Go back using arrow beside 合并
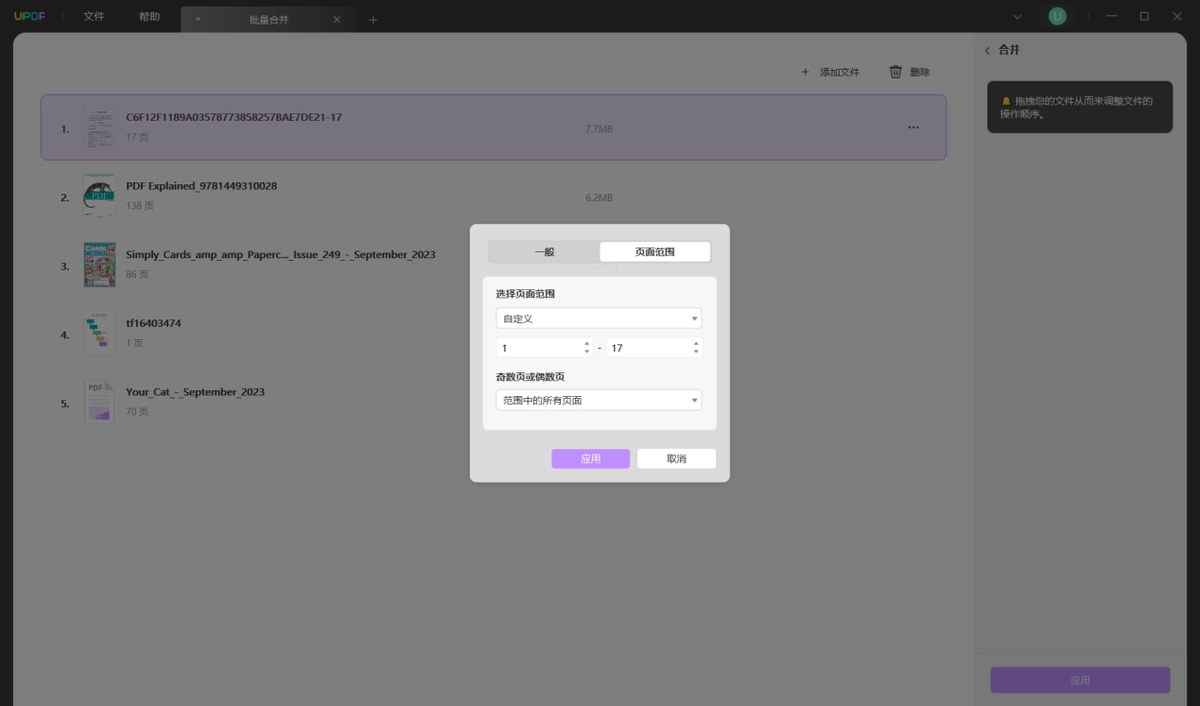This screenshot has width=1200, height=706. (x=987, y=50)
